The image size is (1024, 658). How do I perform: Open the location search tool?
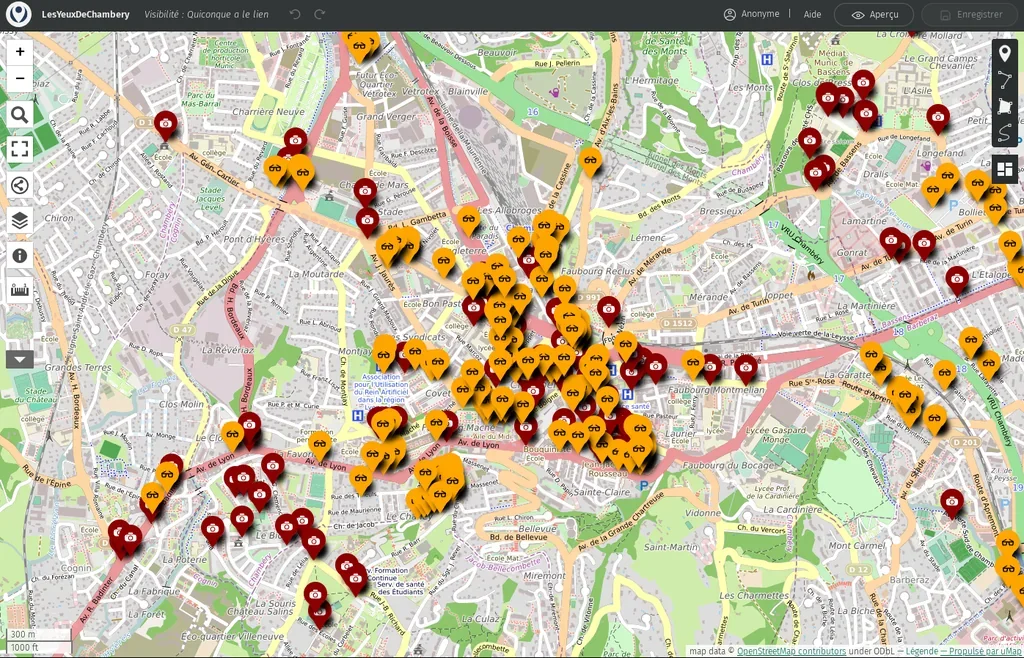(x=20, y=115)
